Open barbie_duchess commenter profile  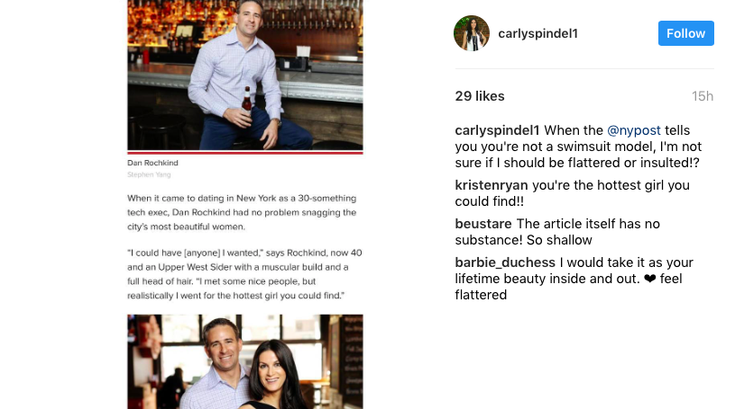coord(505,262)
